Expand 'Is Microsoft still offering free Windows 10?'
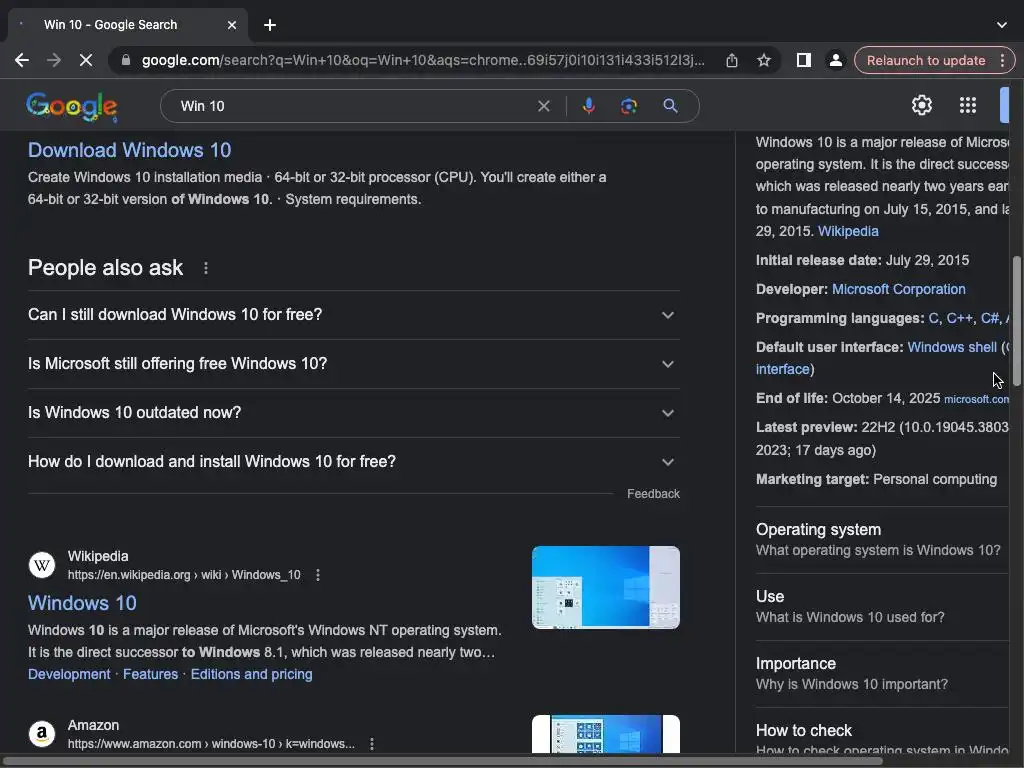The image size is (1024, 768). click(354, 364)
